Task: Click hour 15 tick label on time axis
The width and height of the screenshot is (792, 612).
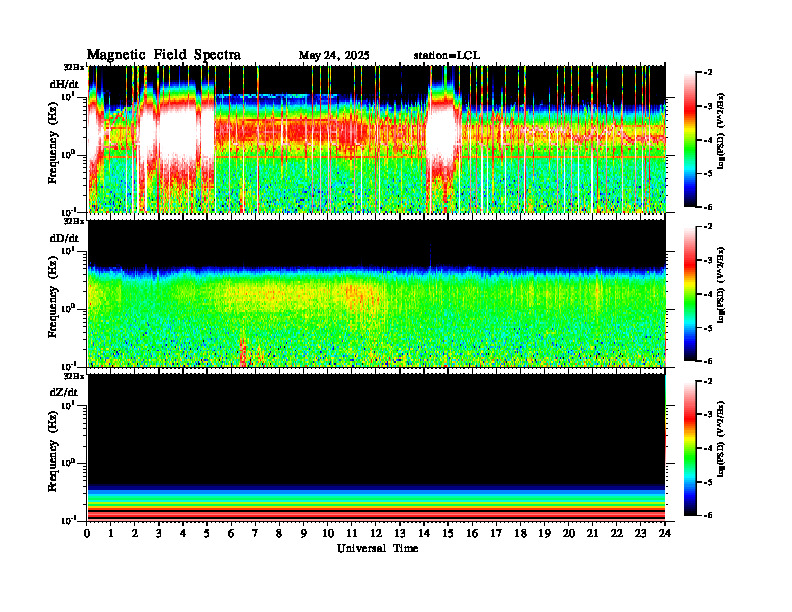Action: [448, 534]
